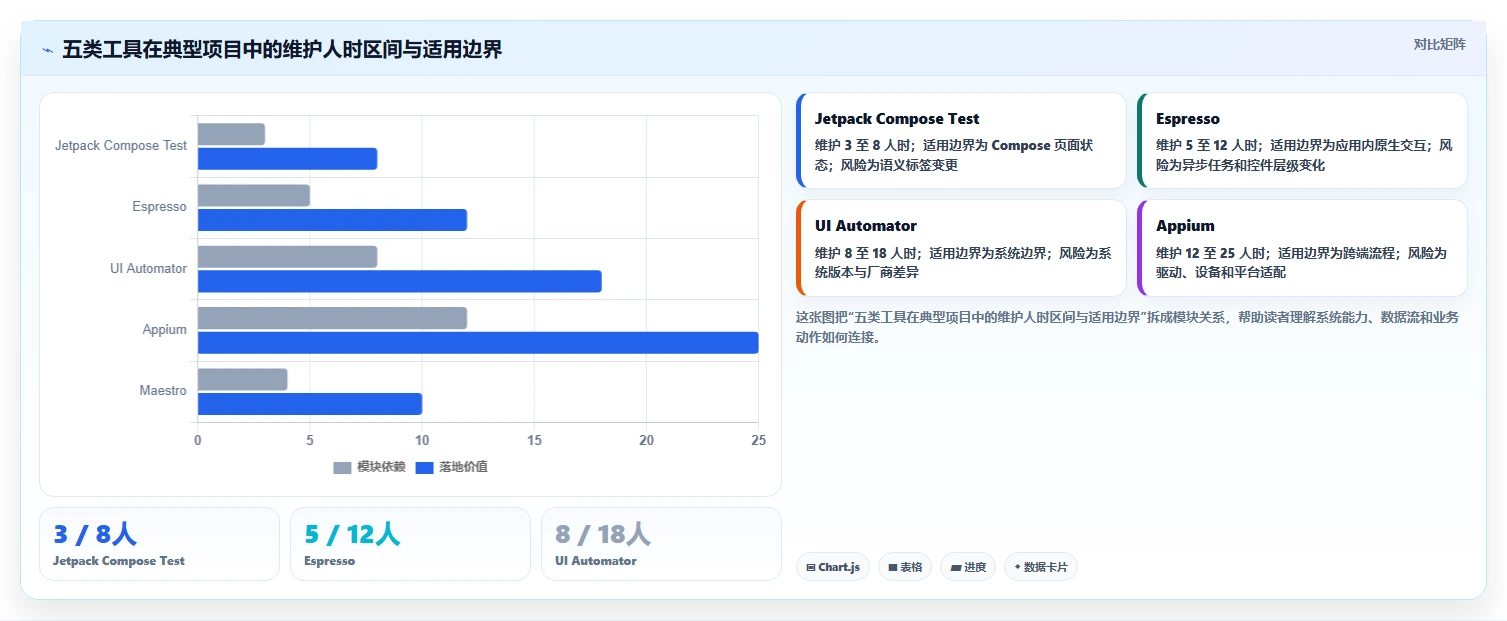Select the 进度 tag chip
The image size is (1507, 621).
coord(968,567)
